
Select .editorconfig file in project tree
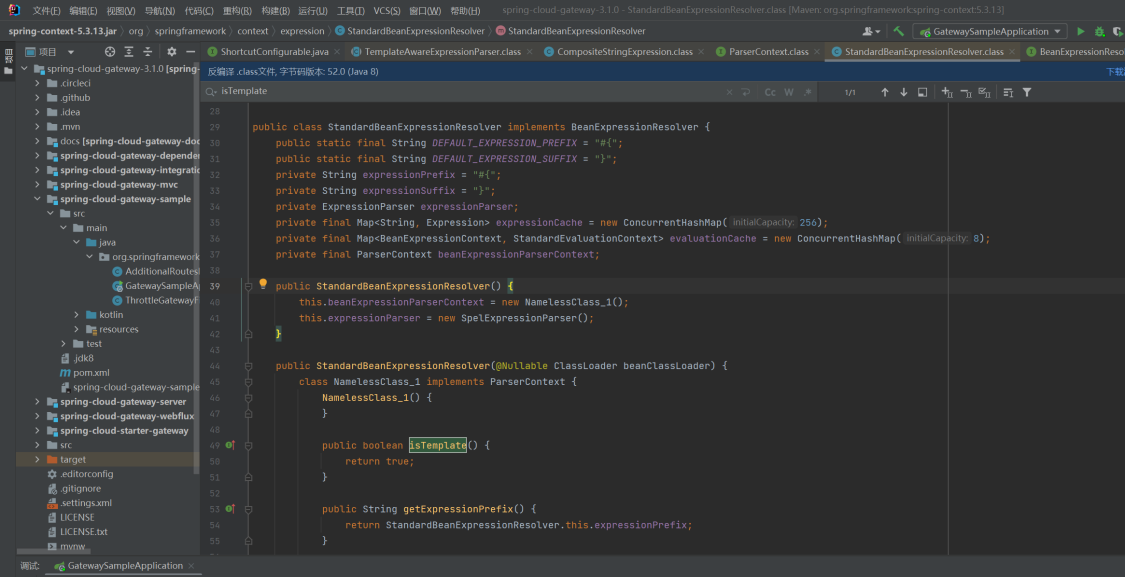(x=86, y=474)
